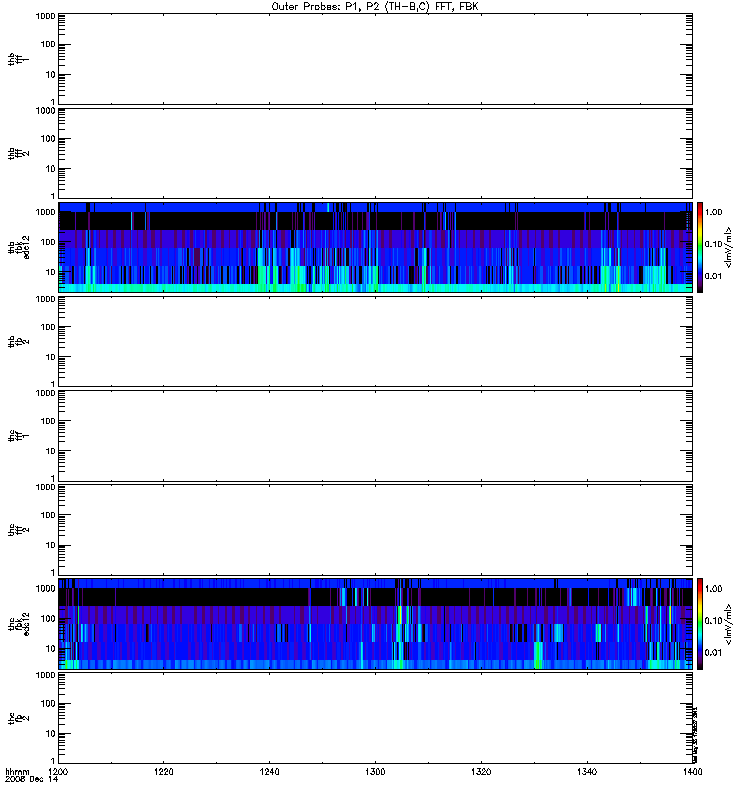This screenshot has height=800, width=750.
Task: Click the color bar beside thb fbk spectrogram
Action: [700, 247]
